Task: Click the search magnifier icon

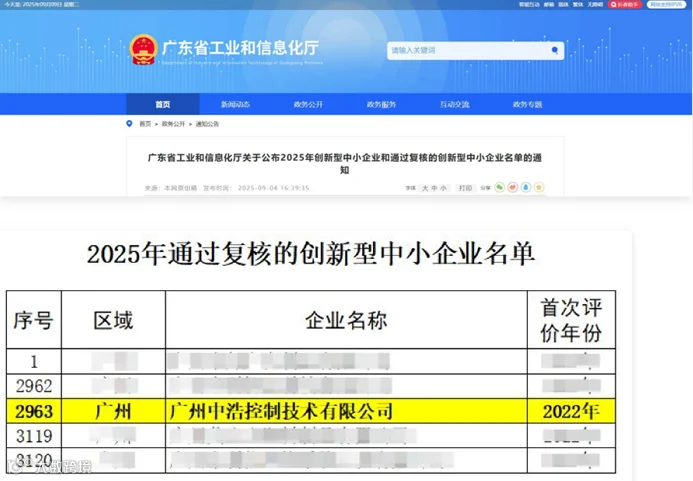Action: [555, 50]
